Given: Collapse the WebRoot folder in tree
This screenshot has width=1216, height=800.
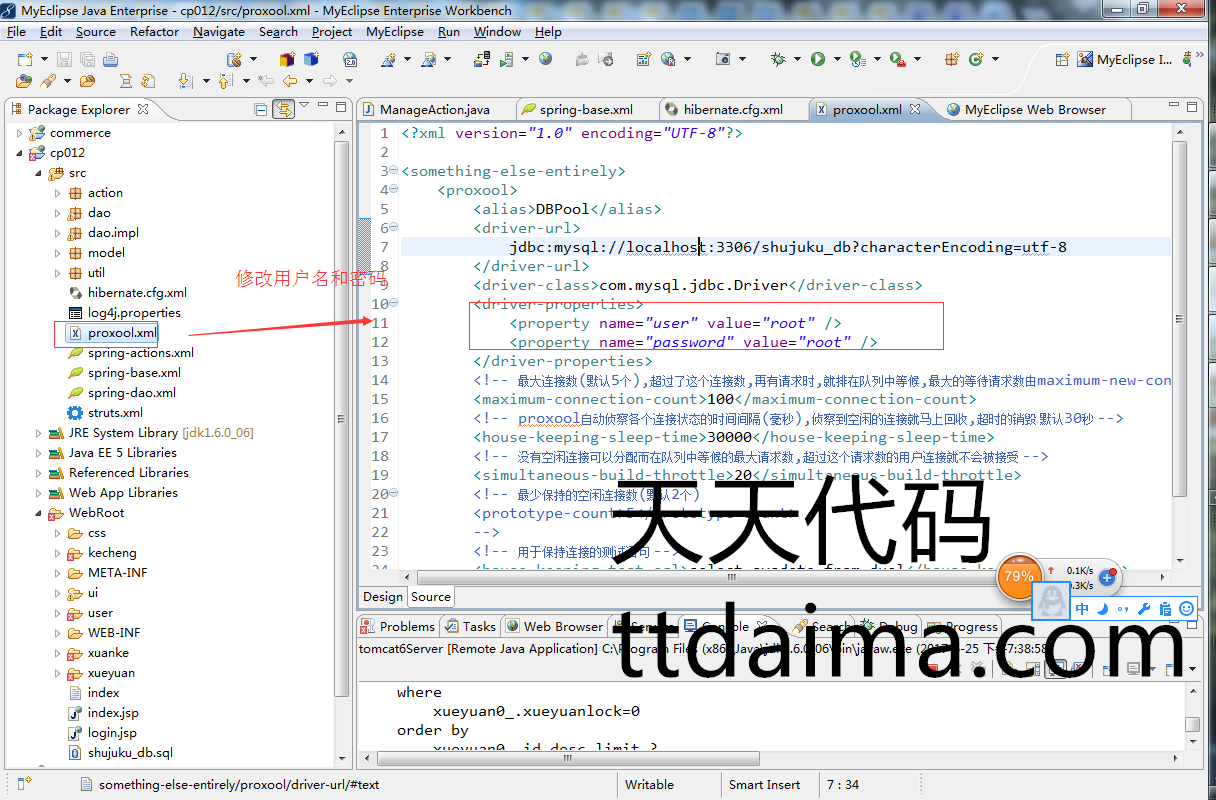Looking at the screenshot, I should point(39,513).
